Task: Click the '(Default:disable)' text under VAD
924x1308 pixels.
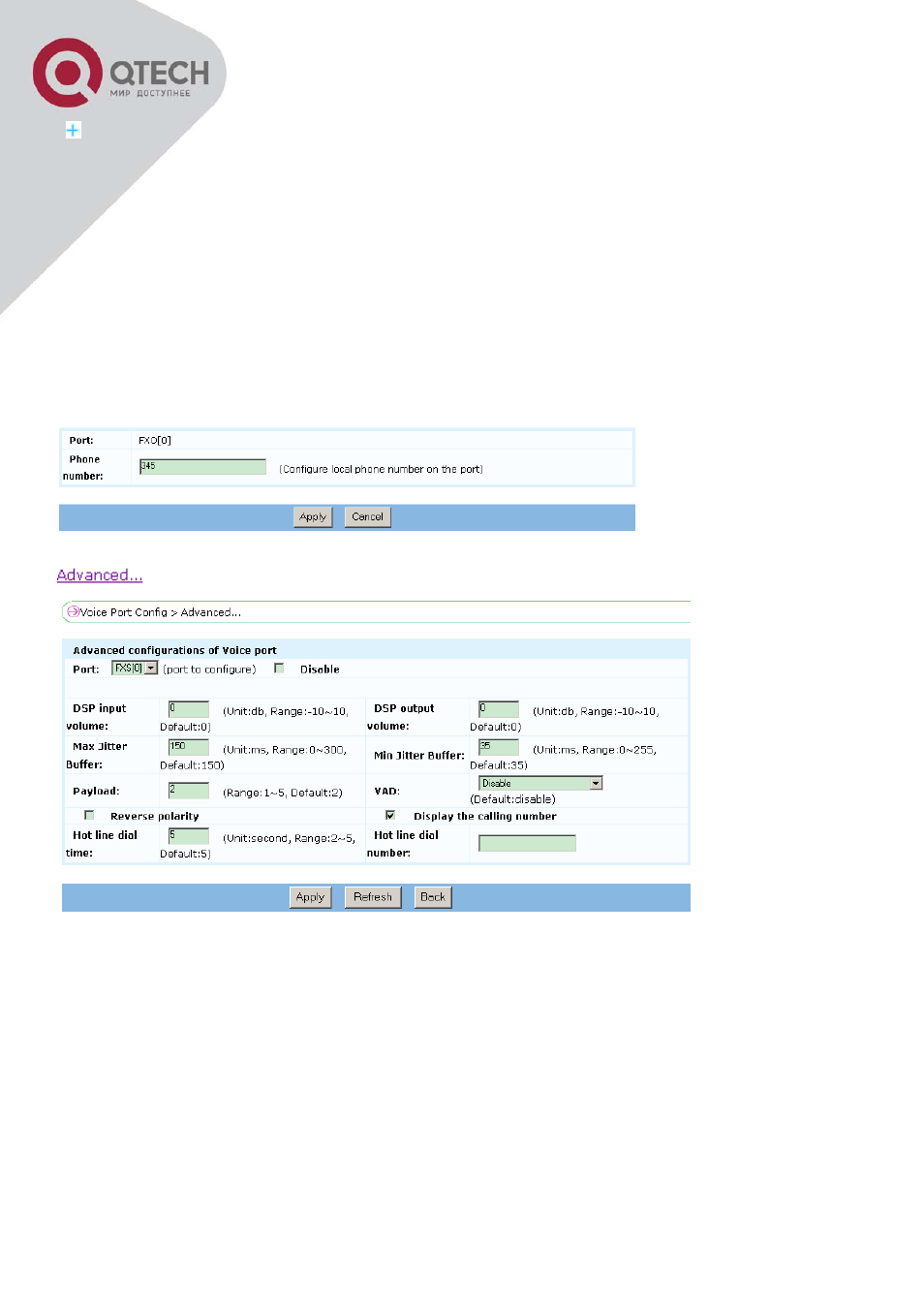Action: (x=512, y=799)
